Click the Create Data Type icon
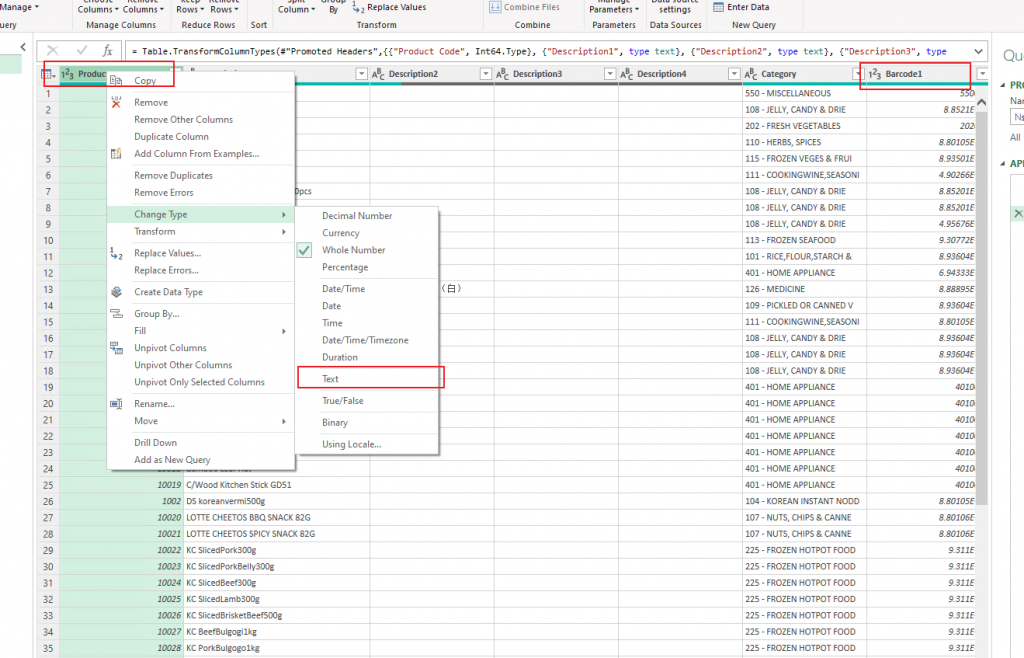 click(116, 292)
